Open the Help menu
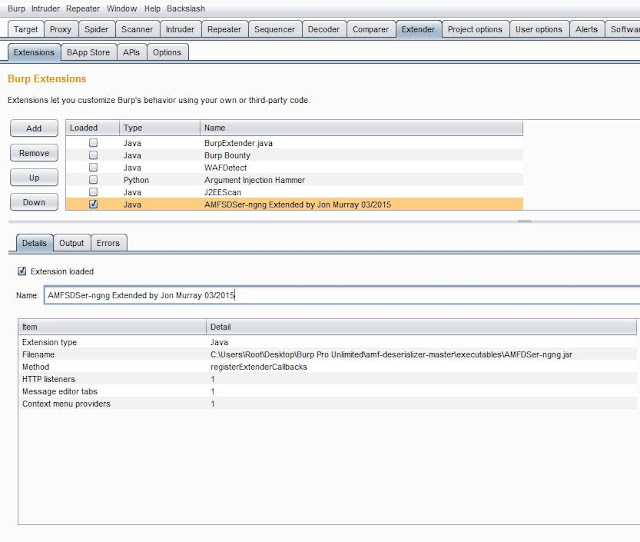This screenshot has width=640, height=542. click(x=152, y=9)
